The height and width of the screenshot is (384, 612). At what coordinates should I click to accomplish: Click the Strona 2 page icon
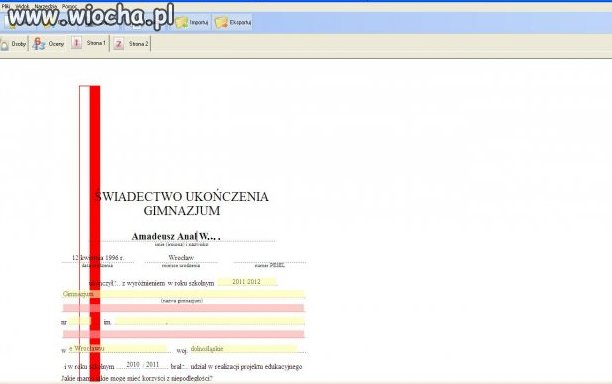pyautogui.click(x=119, y=44)
